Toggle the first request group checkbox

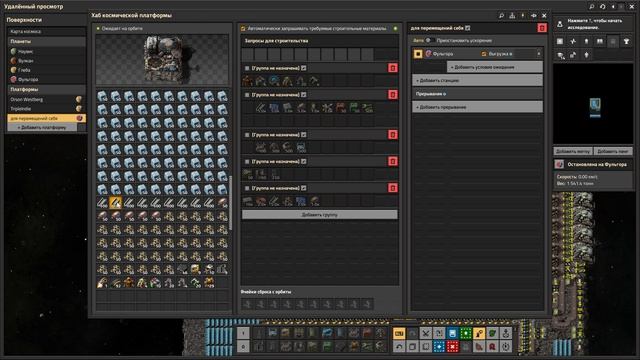247,68
